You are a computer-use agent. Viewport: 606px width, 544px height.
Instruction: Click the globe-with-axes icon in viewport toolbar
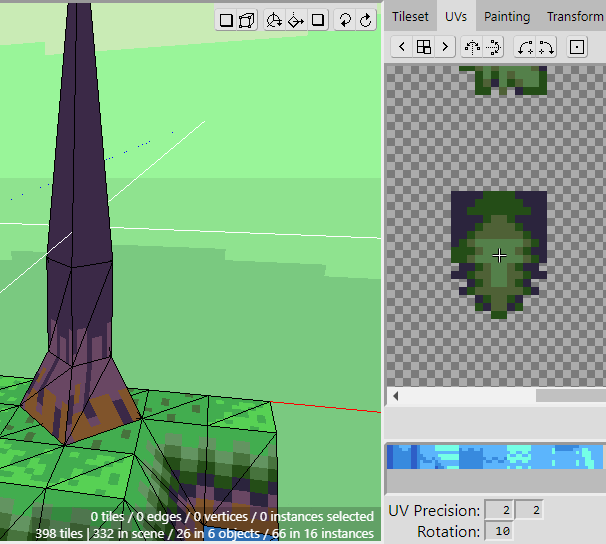[274, 20]
